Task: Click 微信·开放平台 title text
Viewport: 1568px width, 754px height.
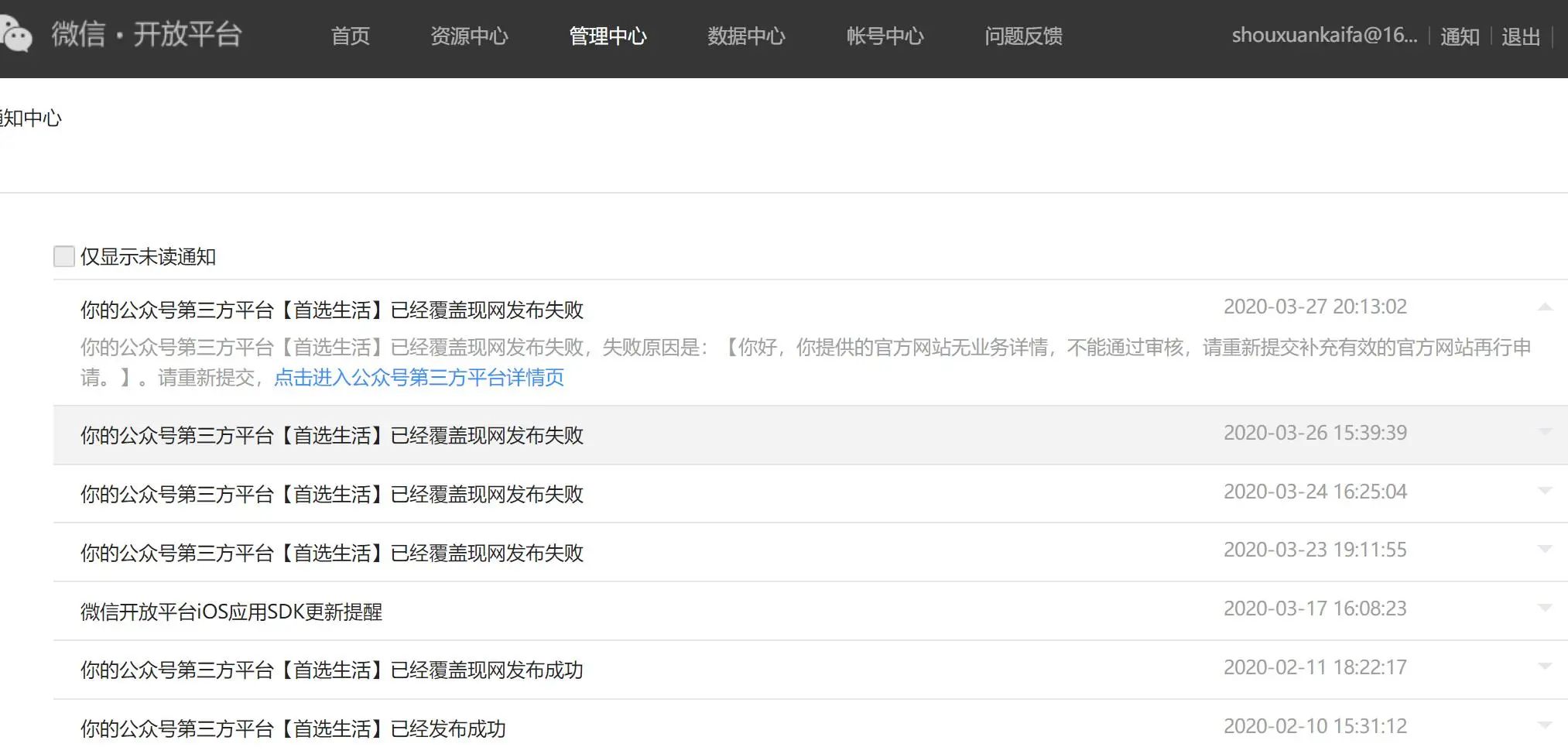Action: coord(147,34)
